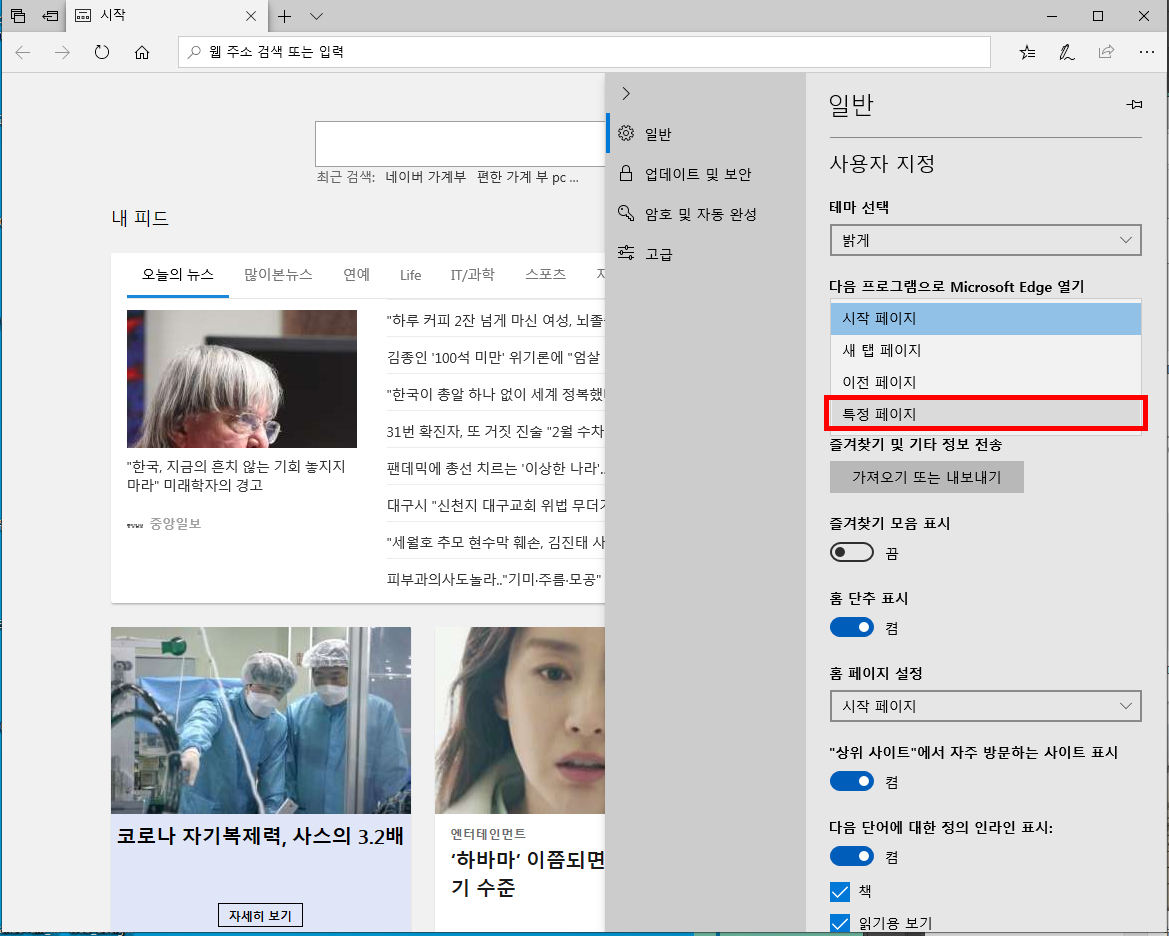Toggle 정의 인라인 표시 switch
1169x936 pixels.
point(851,856)
